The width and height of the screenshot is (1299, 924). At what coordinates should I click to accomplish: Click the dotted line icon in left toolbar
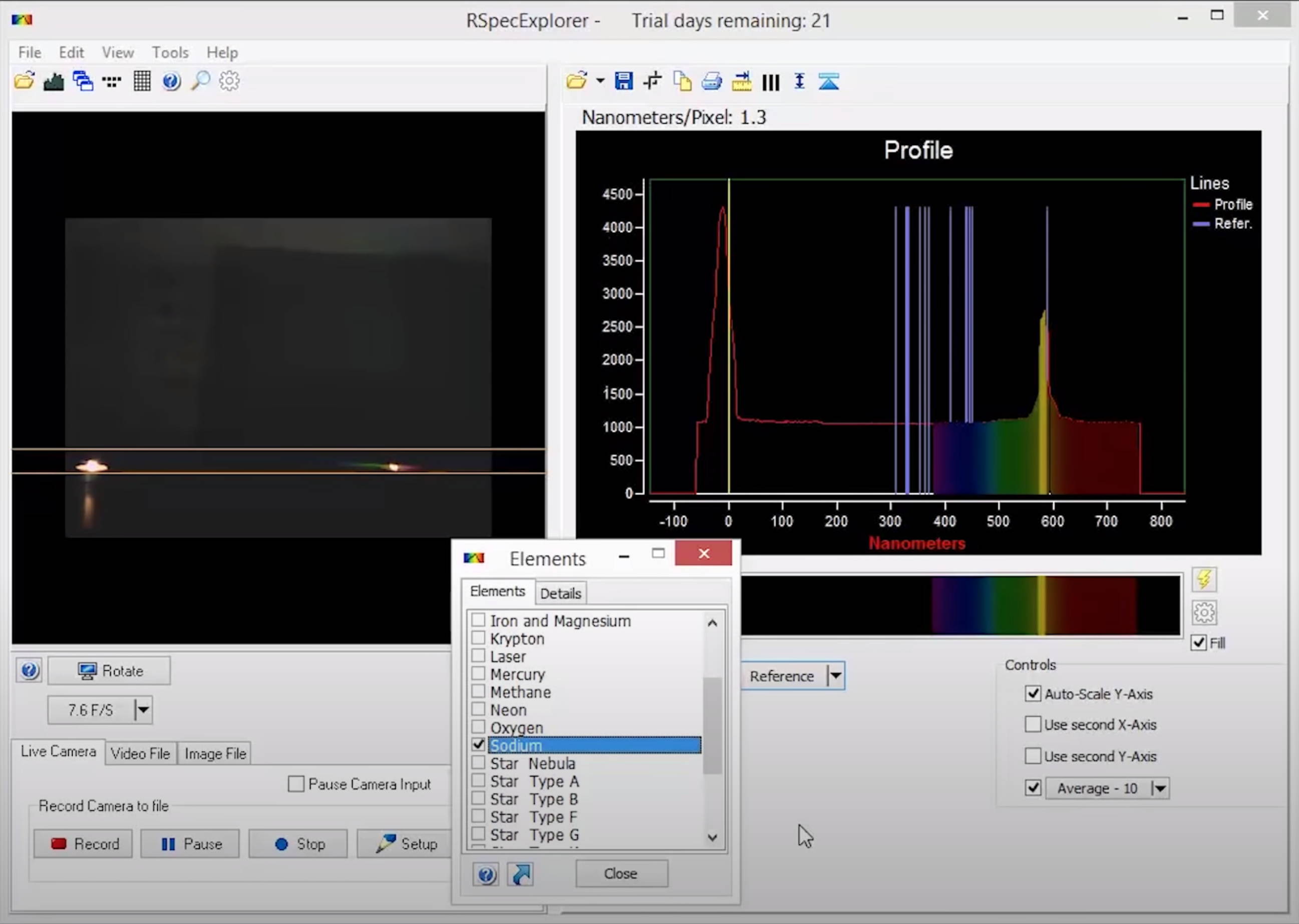[112, 82]
